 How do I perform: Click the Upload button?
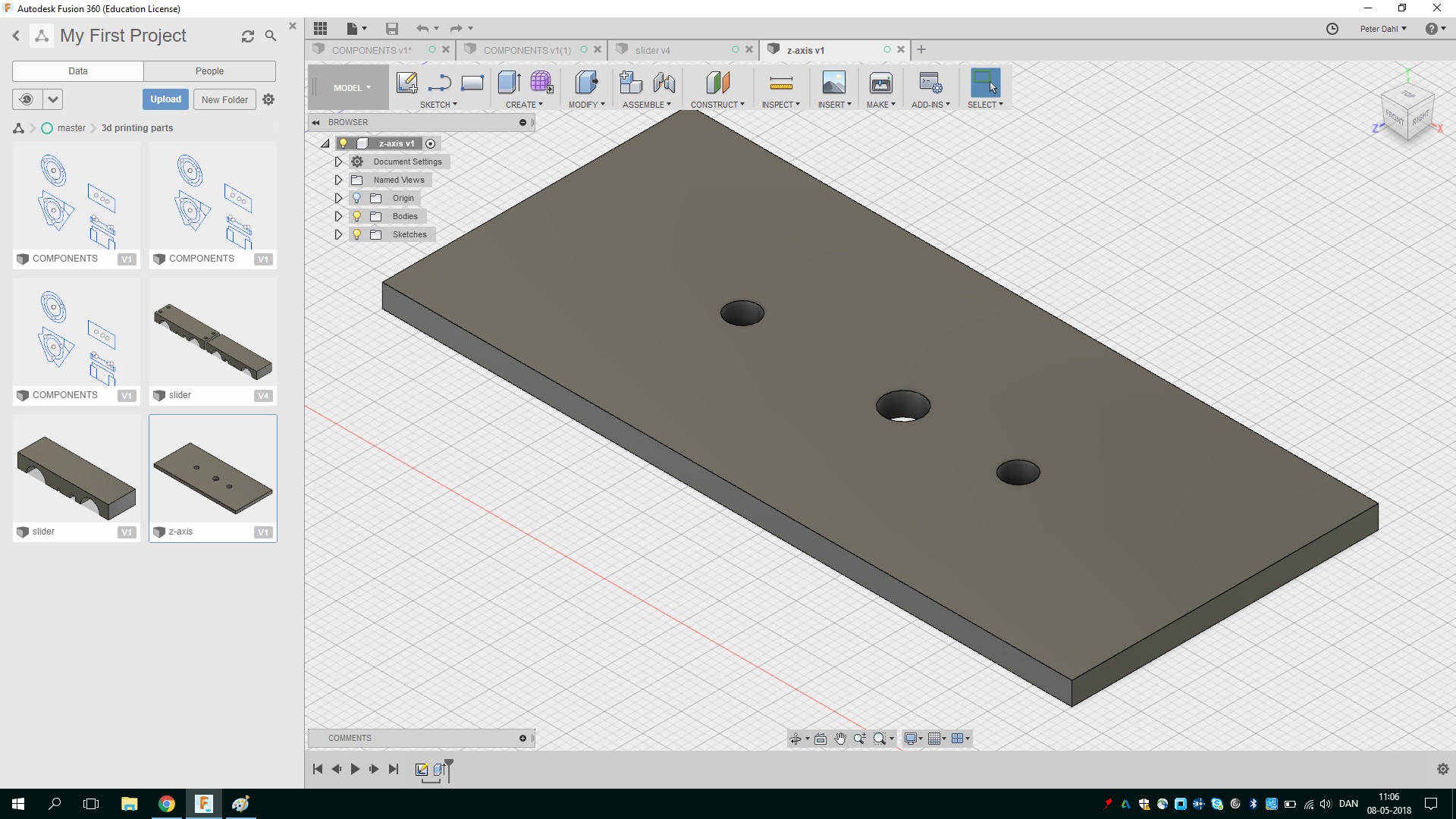(165, 99)
